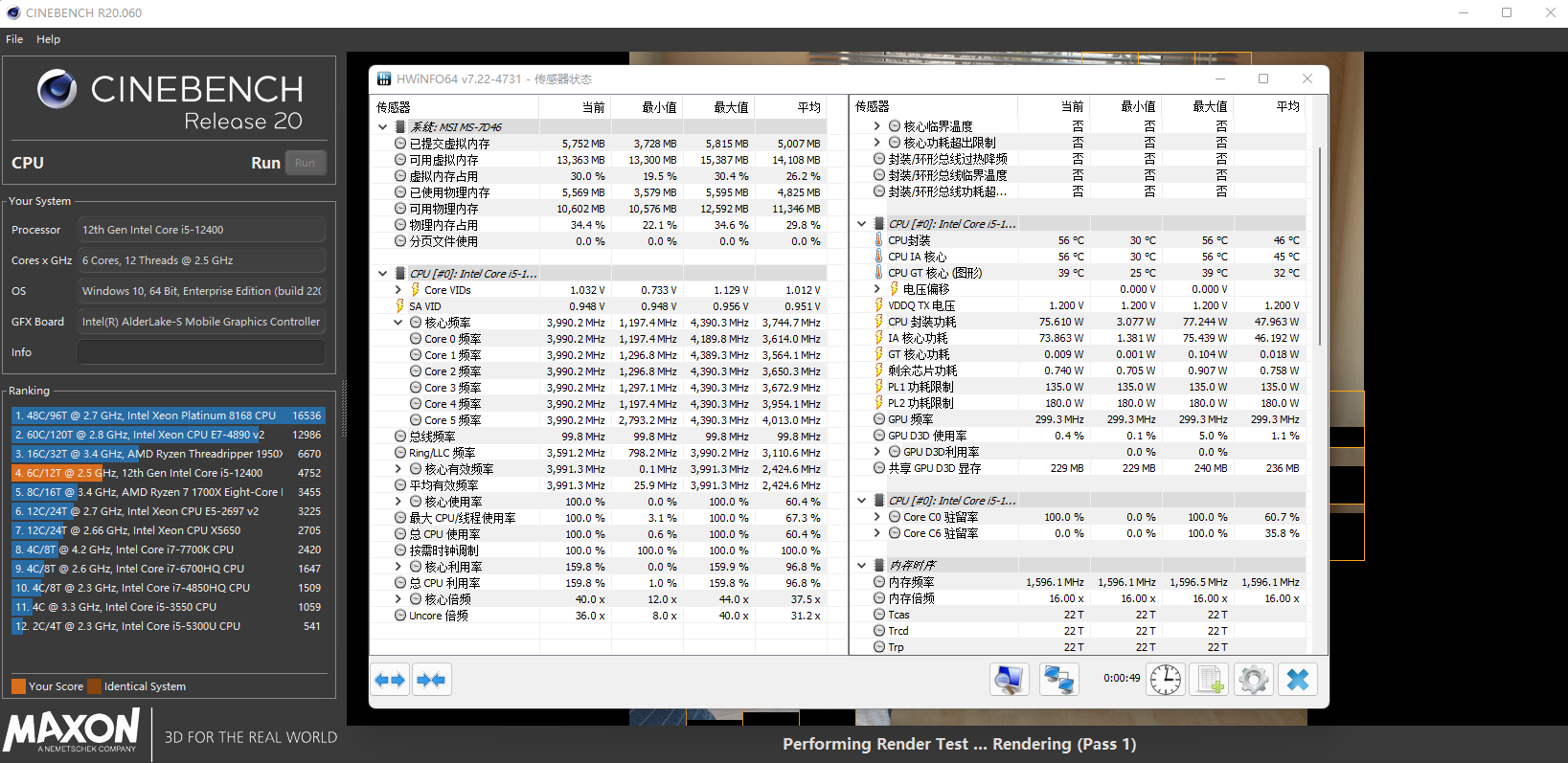Click the lightning icon beside PL1 功耗限制
Screen dimensions: 1568x763
[879, 387]
